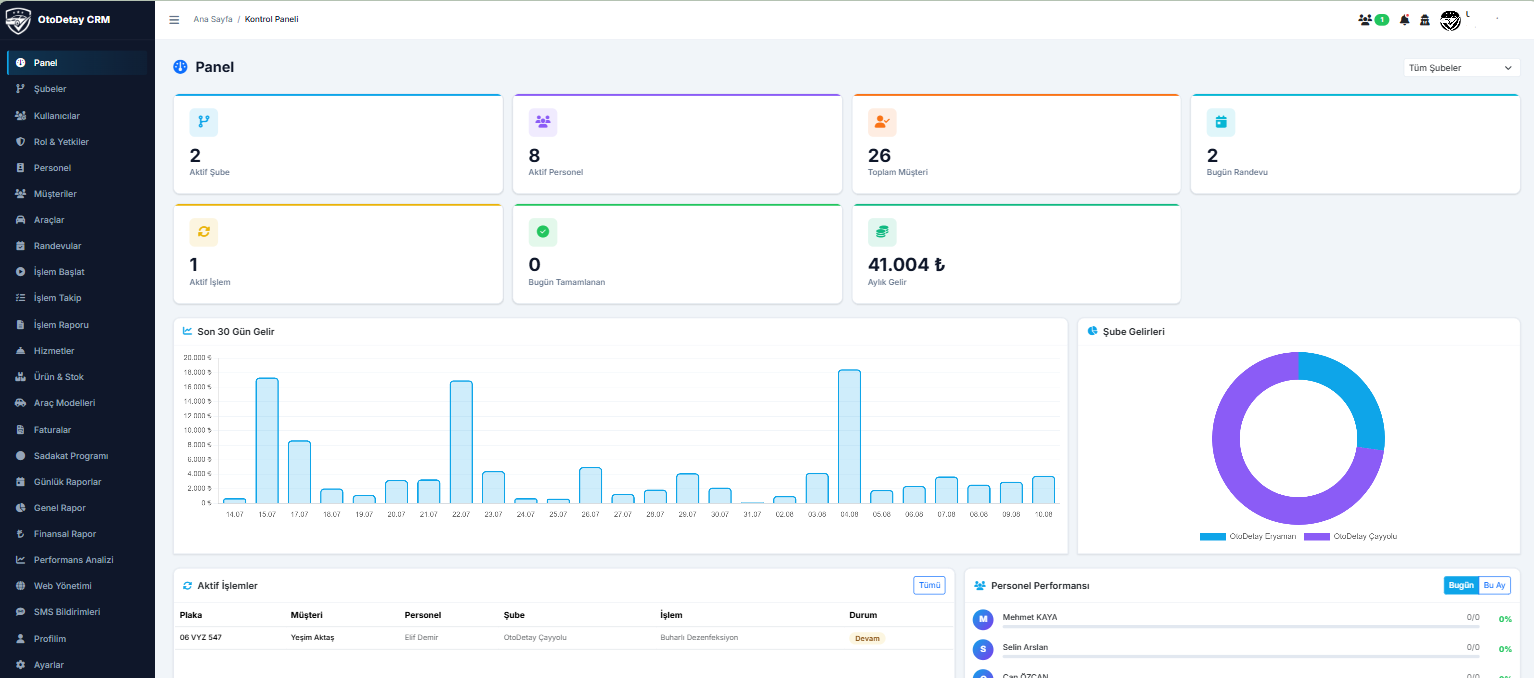Follow the Ana Sayfa breadcrumb link
1534x678 pixels.
(x=212, y=20)
